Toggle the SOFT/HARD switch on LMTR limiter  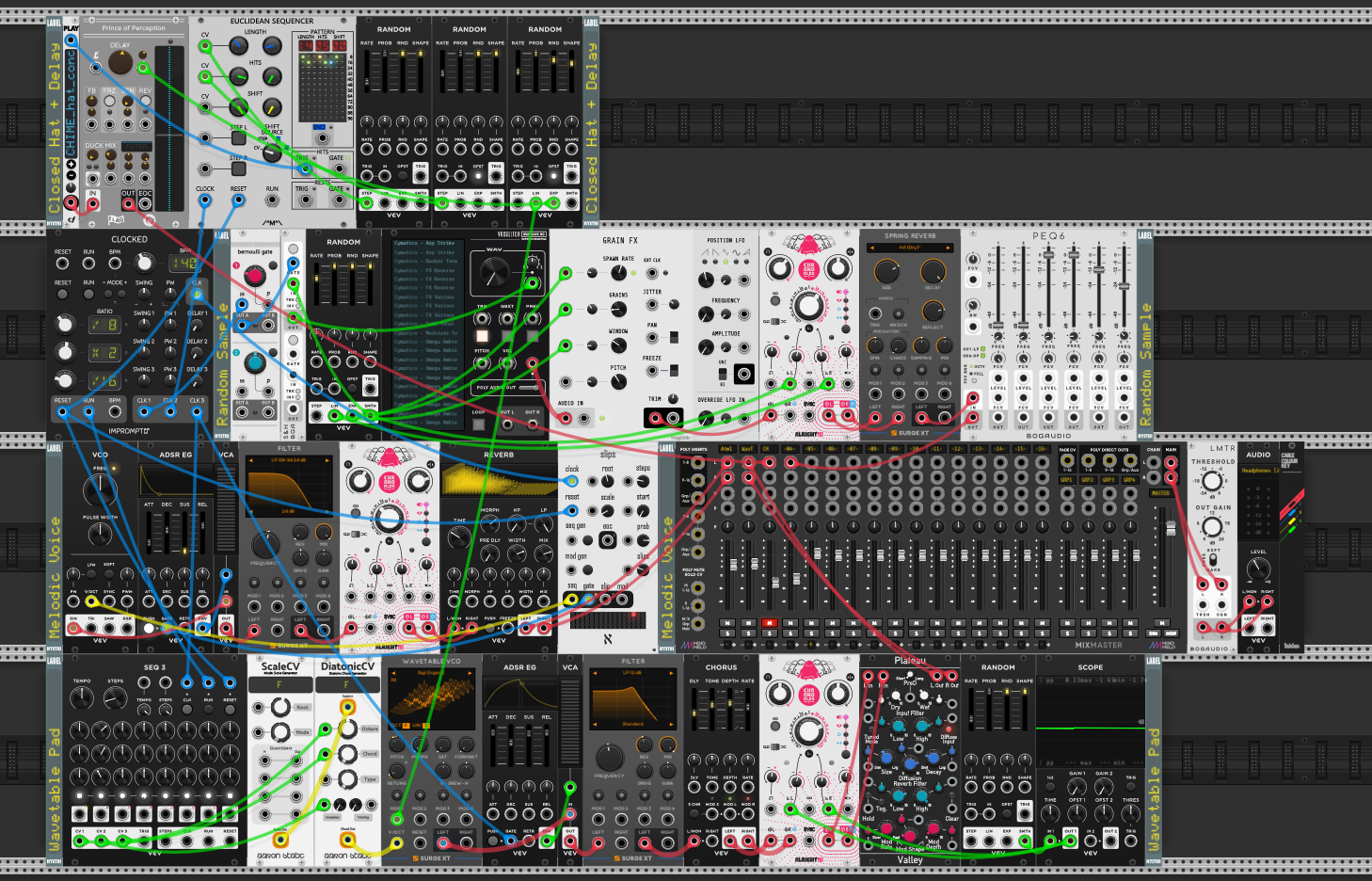tap(1213, 560)
